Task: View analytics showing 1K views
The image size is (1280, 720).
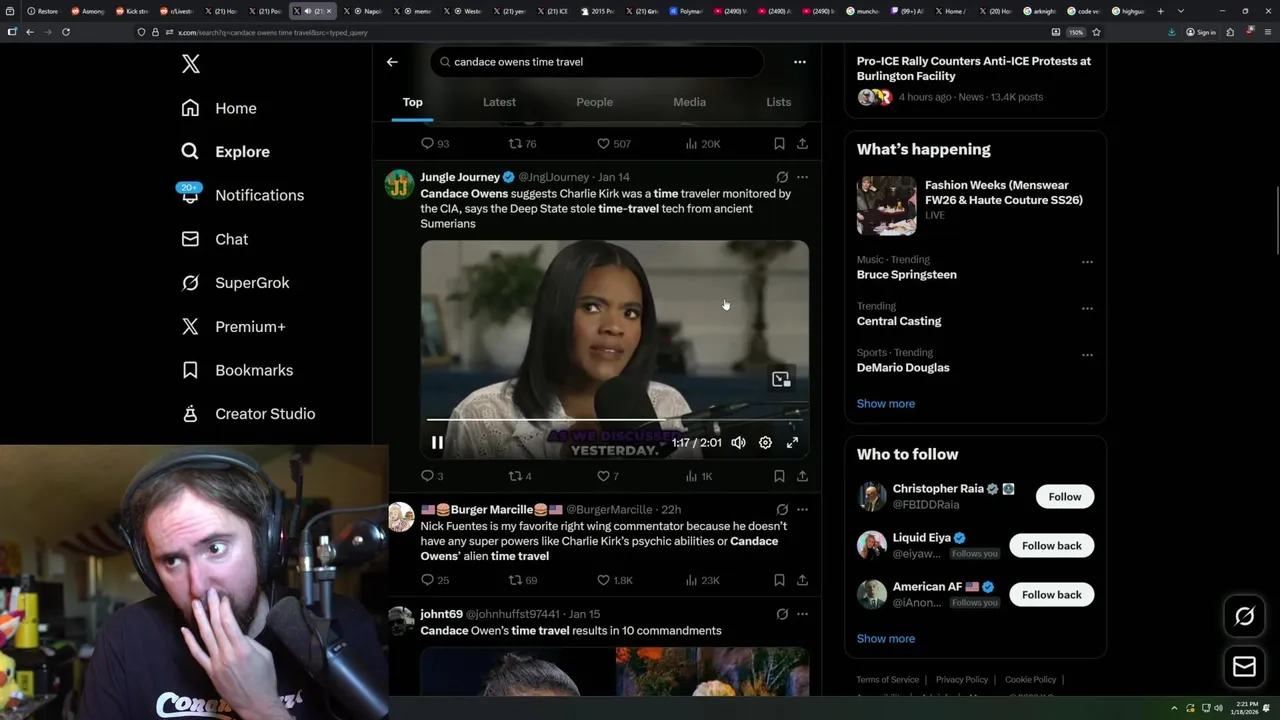Action: click(x=699, y=476)
